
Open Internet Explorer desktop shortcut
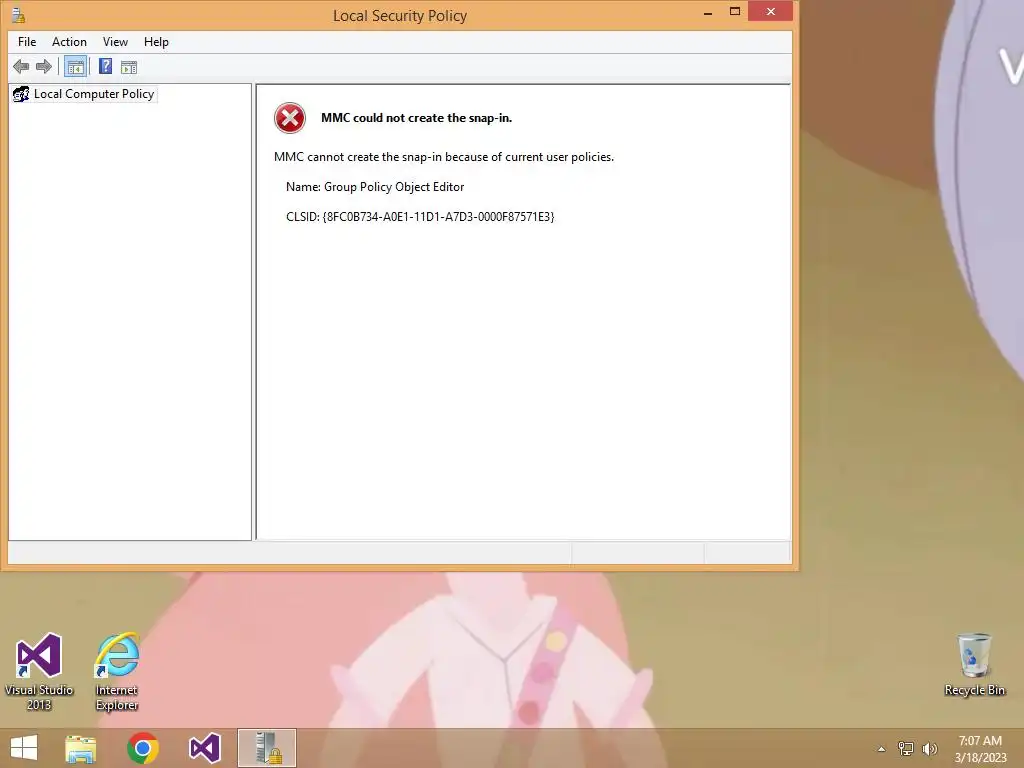pyautogui.click(x=117, y=671)
